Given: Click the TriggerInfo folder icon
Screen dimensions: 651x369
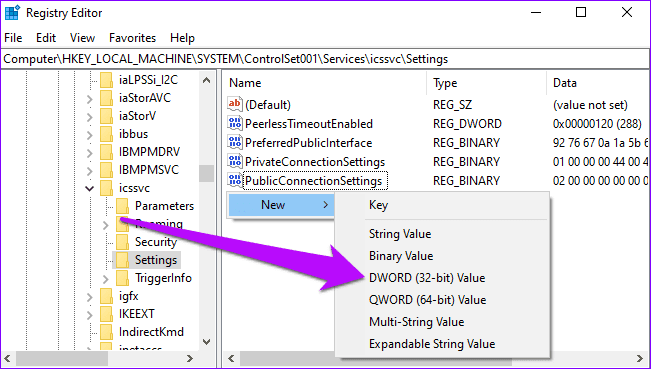Looking at the screenshot, I should [x=122, y=278].
